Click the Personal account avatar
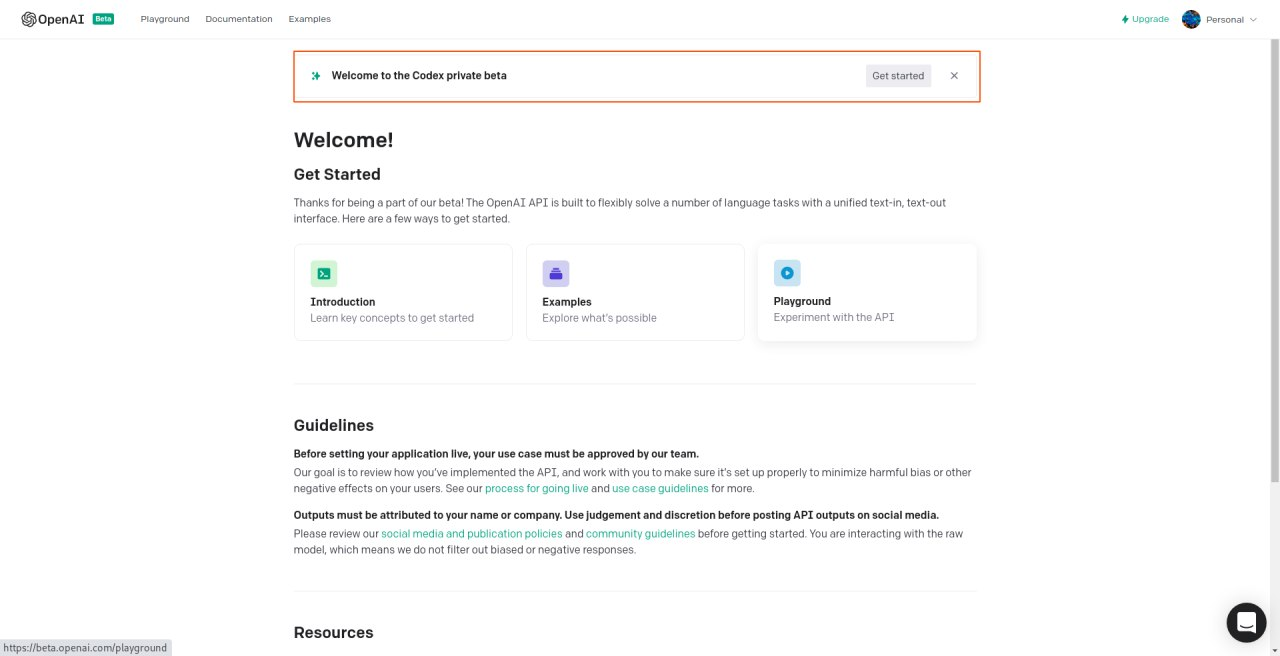The image size is (1280, 656). click(1191, 19)
